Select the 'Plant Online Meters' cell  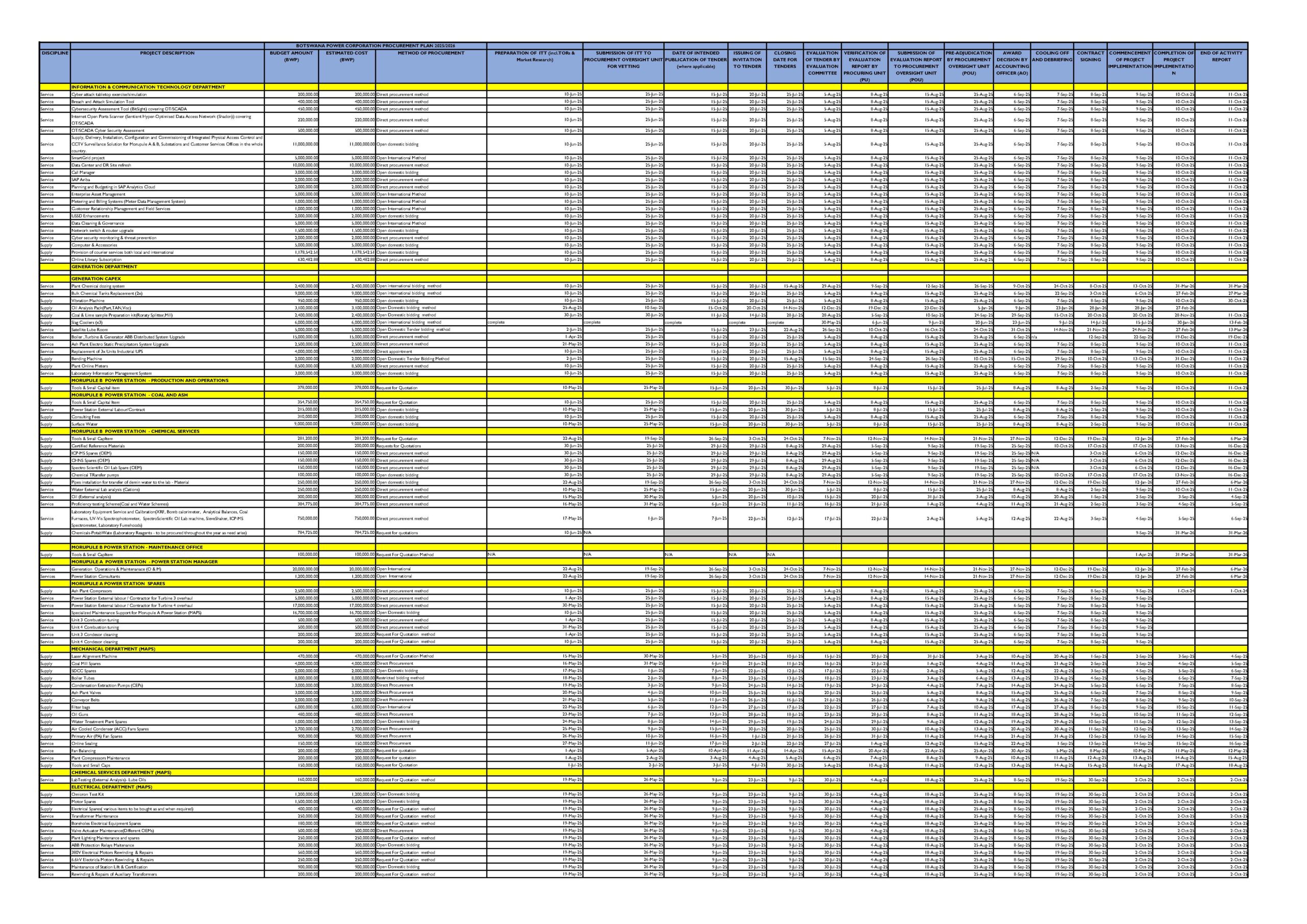(167, 366)
